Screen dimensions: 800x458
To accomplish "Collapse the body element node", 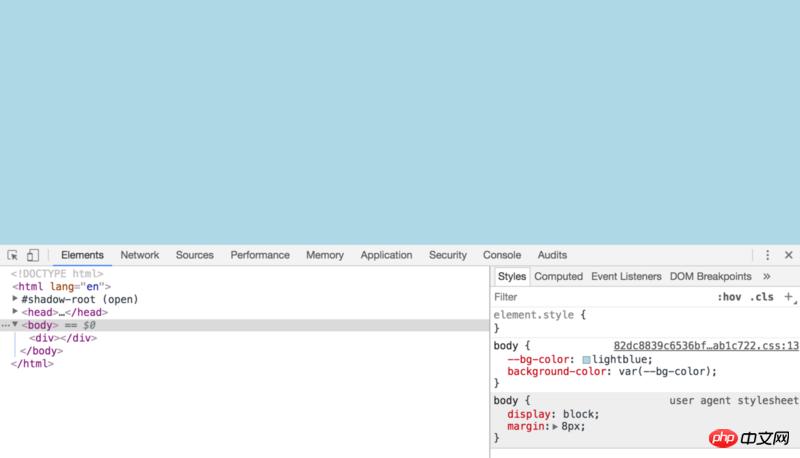I will (15, 325).
